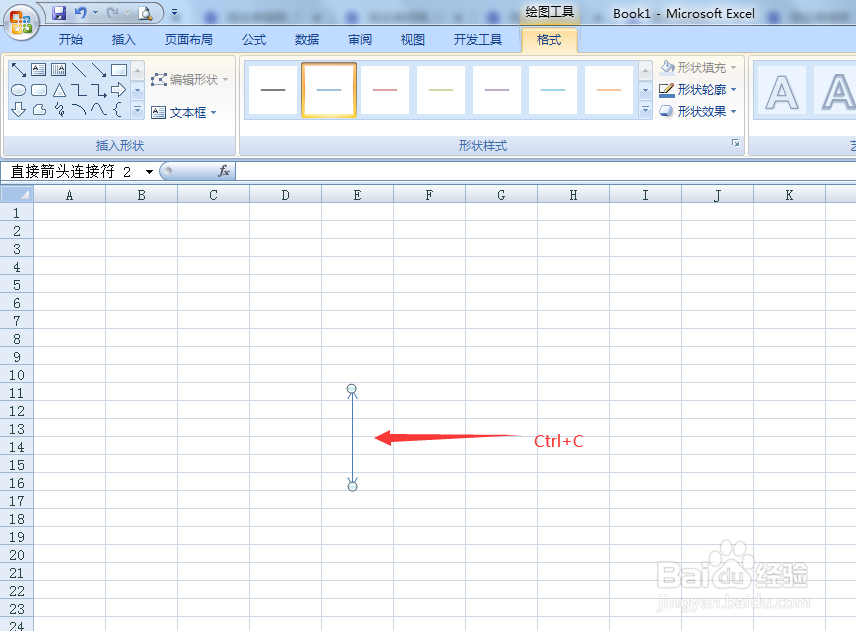Viewport: 856px width, 631px height.
Task: Select the rounded rectangle shape
Action: 39,90
